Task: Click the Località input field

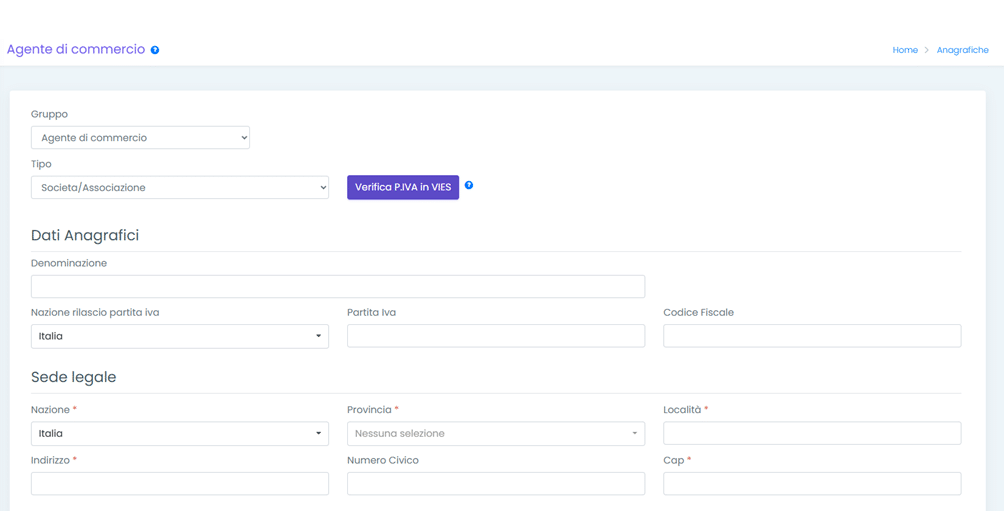Action: [x=812, y=434]
